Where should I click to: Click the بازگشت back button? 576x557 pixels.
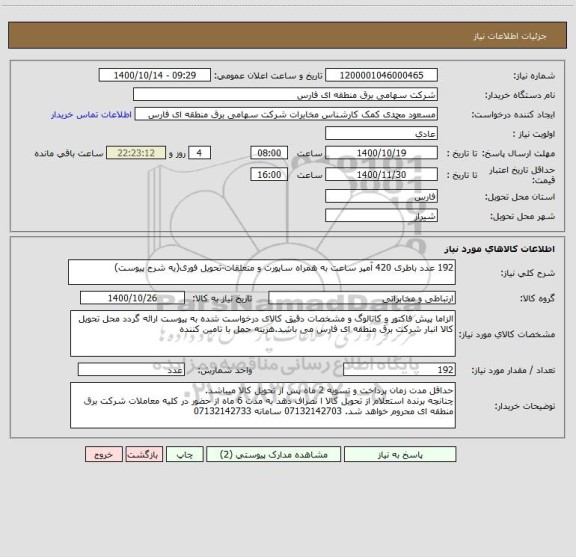(144, 454)
